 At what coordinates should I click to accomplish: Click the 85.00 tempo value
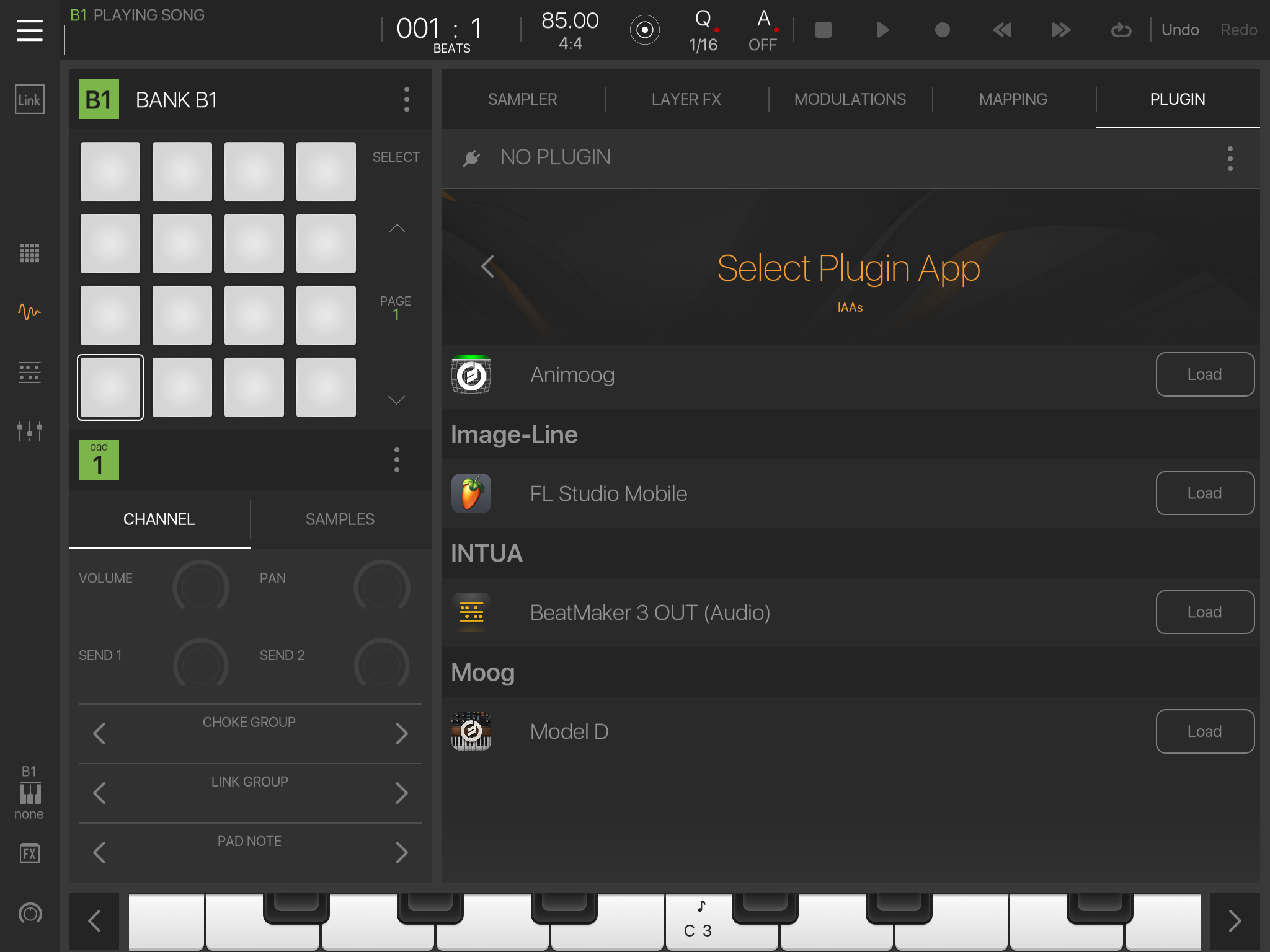pyautogui.click(x=570, y=20)
